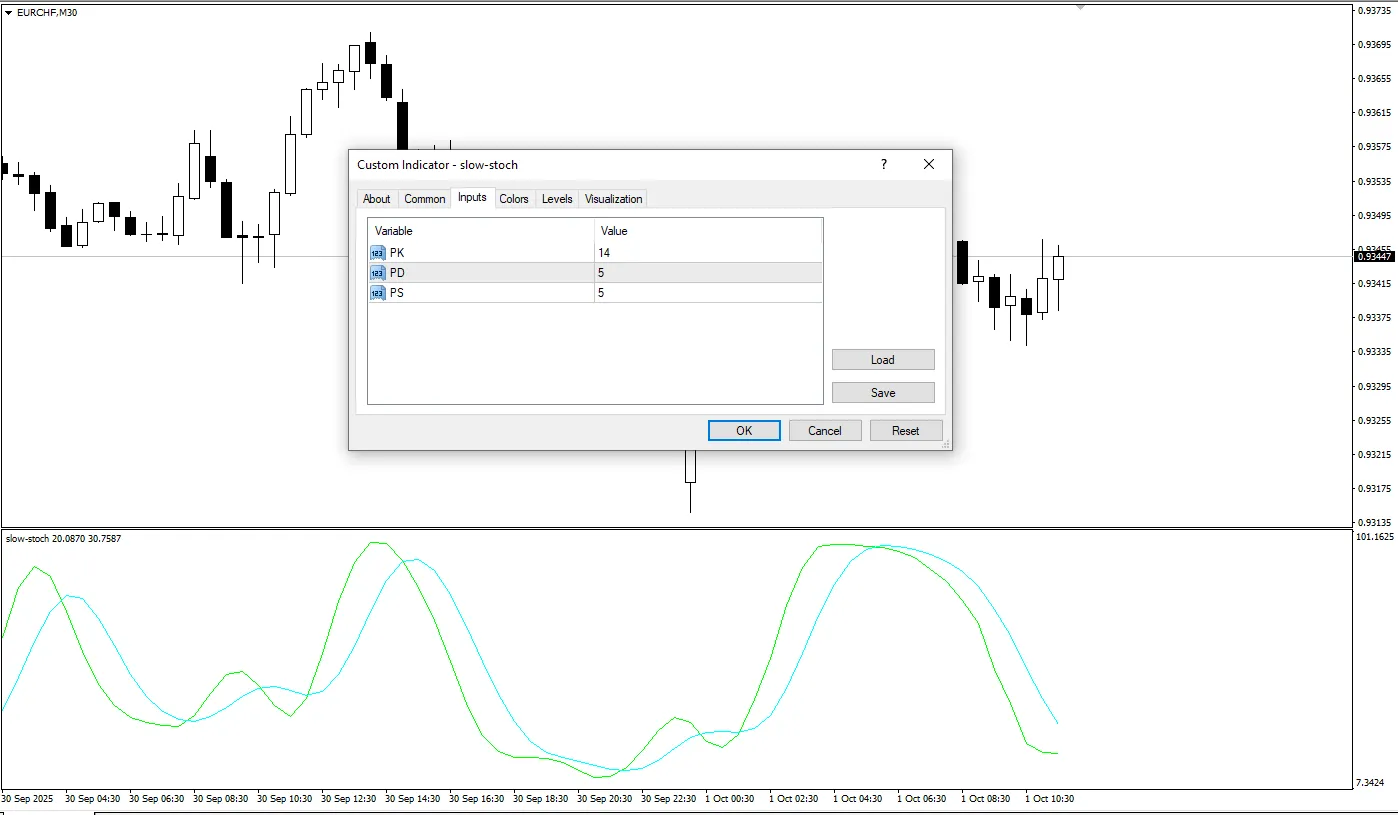Click the dialog resize grip corner
Viewport: 1398px width, 815px height.
point(945,444)
